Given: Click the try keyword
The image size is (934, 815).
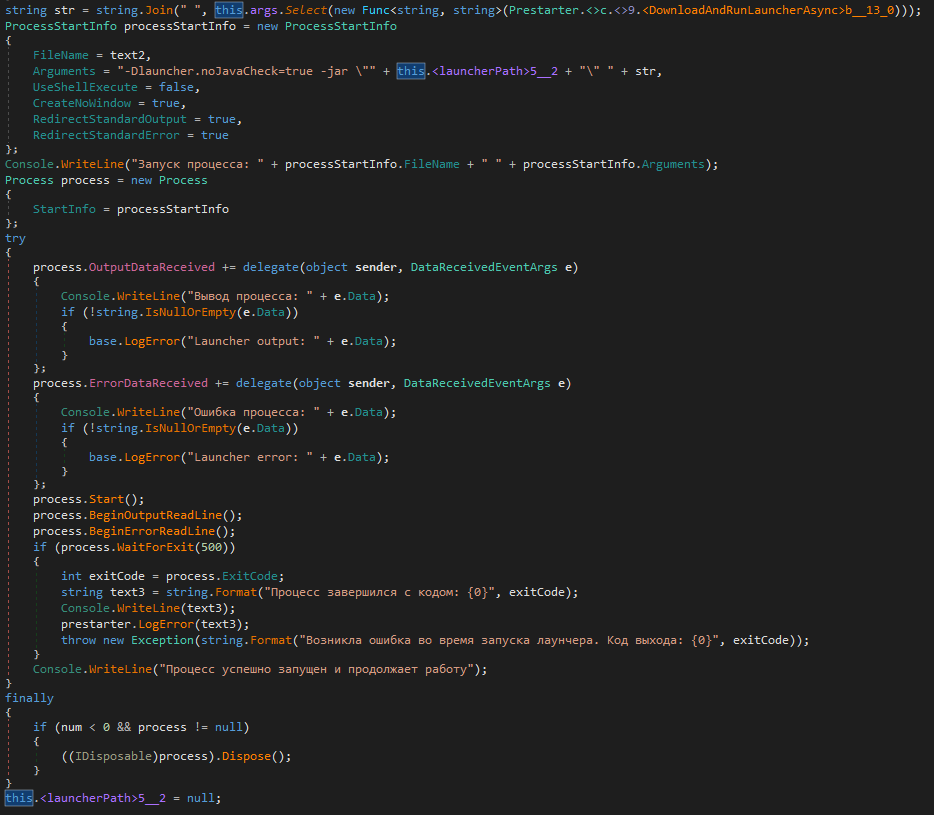Looking at the screenshot, I should click(x=15, y=238).
